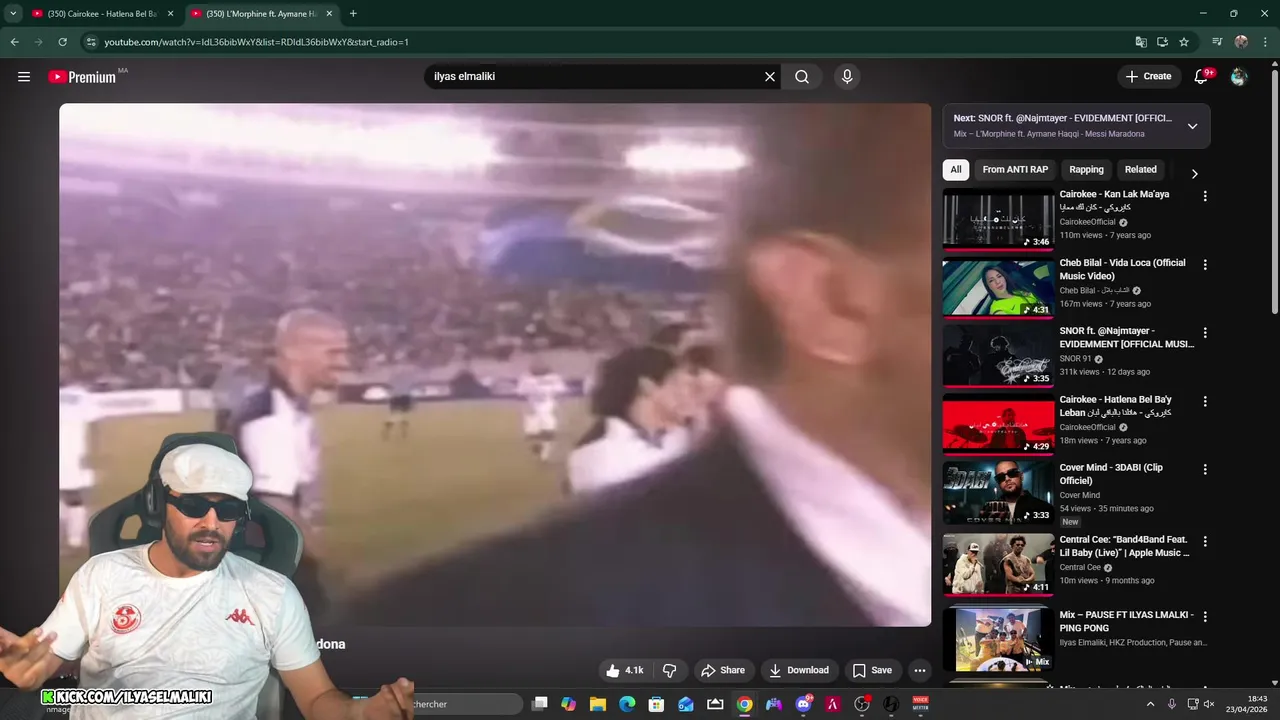The height and width of the screenshot is (720, 1280).
Task: Open the Chrome profile avatar
Action: pyautogui.click(x=1241, y=42)
